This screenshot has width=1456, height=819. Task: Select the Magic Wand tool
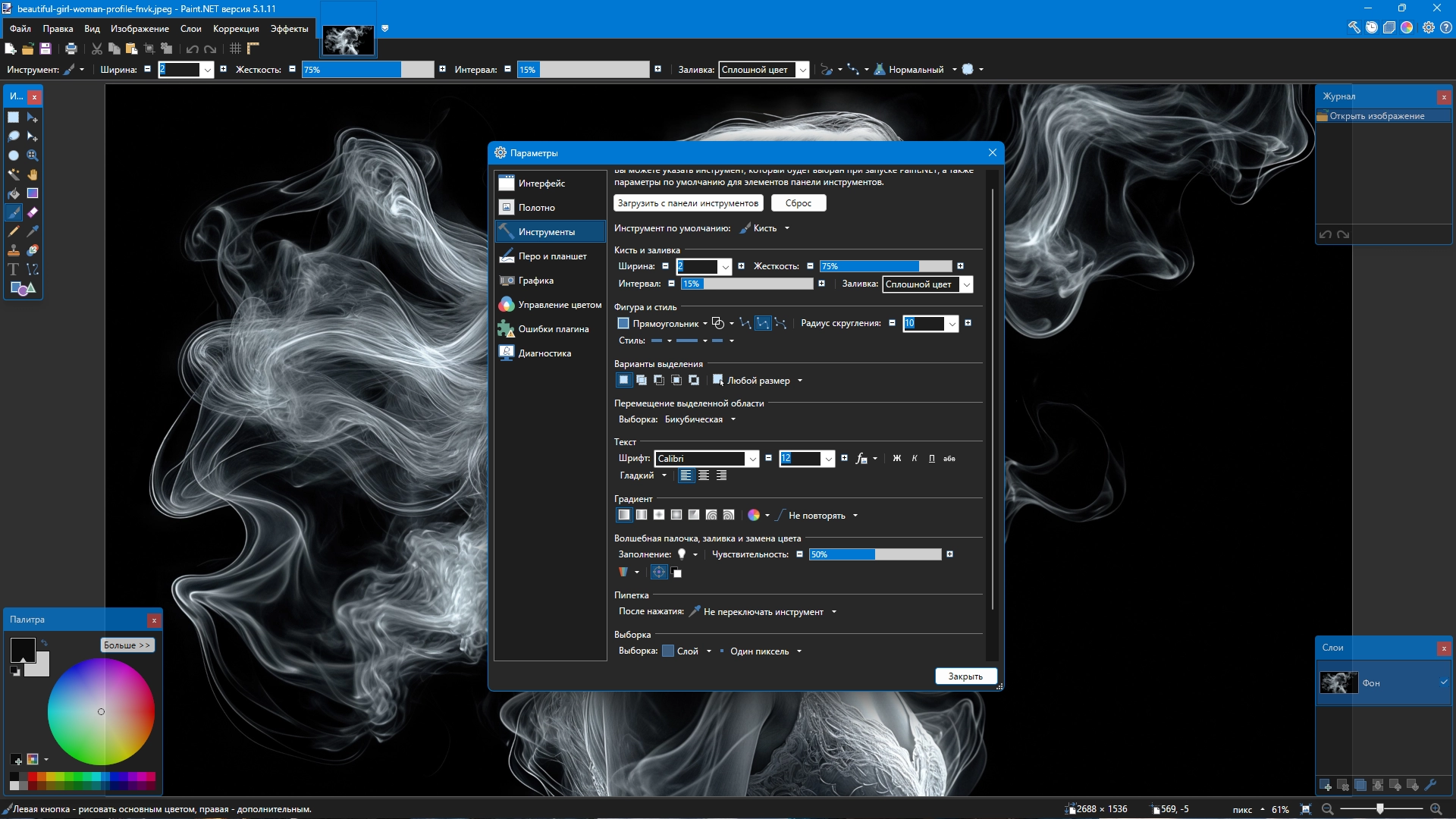[14, 174]
